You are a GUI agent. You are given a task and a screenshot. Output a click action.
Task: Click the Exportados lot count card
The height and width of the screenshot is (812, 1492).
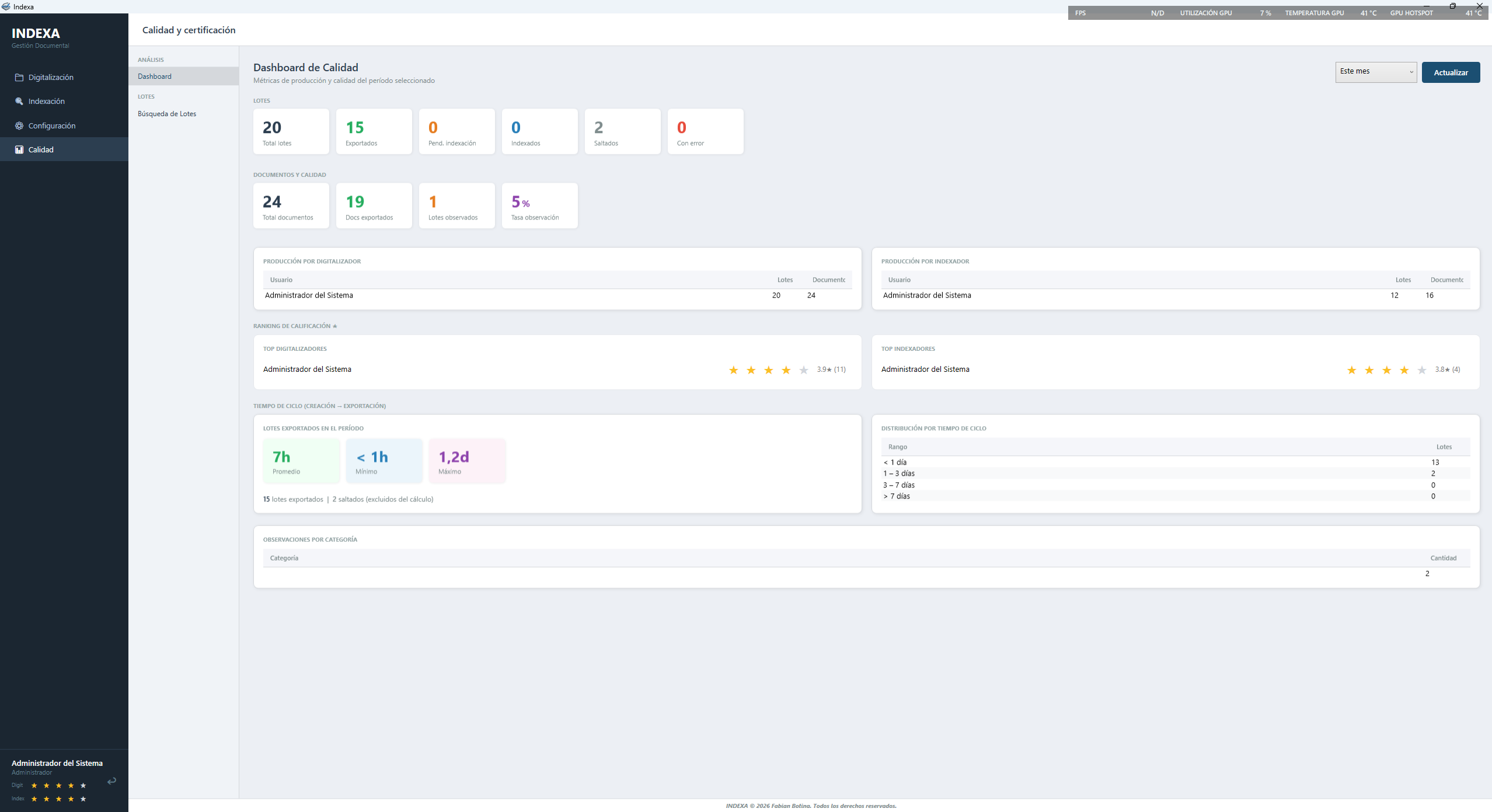point(374,131)
